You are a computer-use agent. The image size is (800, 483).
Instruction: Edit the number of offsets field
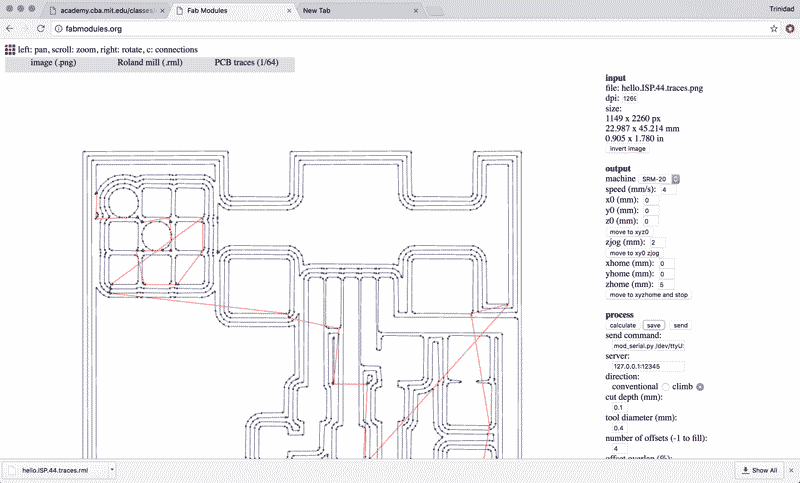(620, 448)
